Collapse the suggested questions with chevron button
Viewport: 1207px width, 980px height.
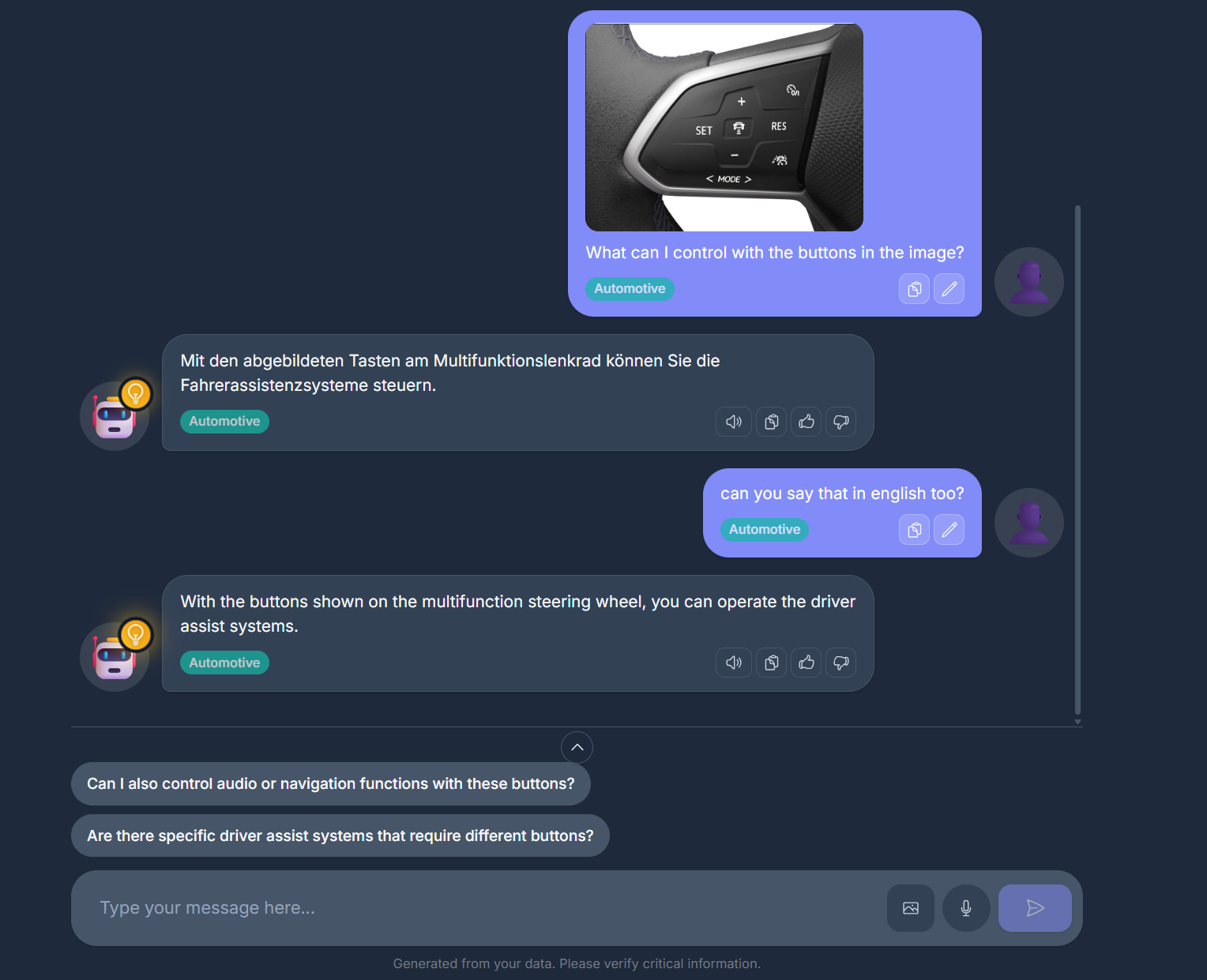click(577, 747)
